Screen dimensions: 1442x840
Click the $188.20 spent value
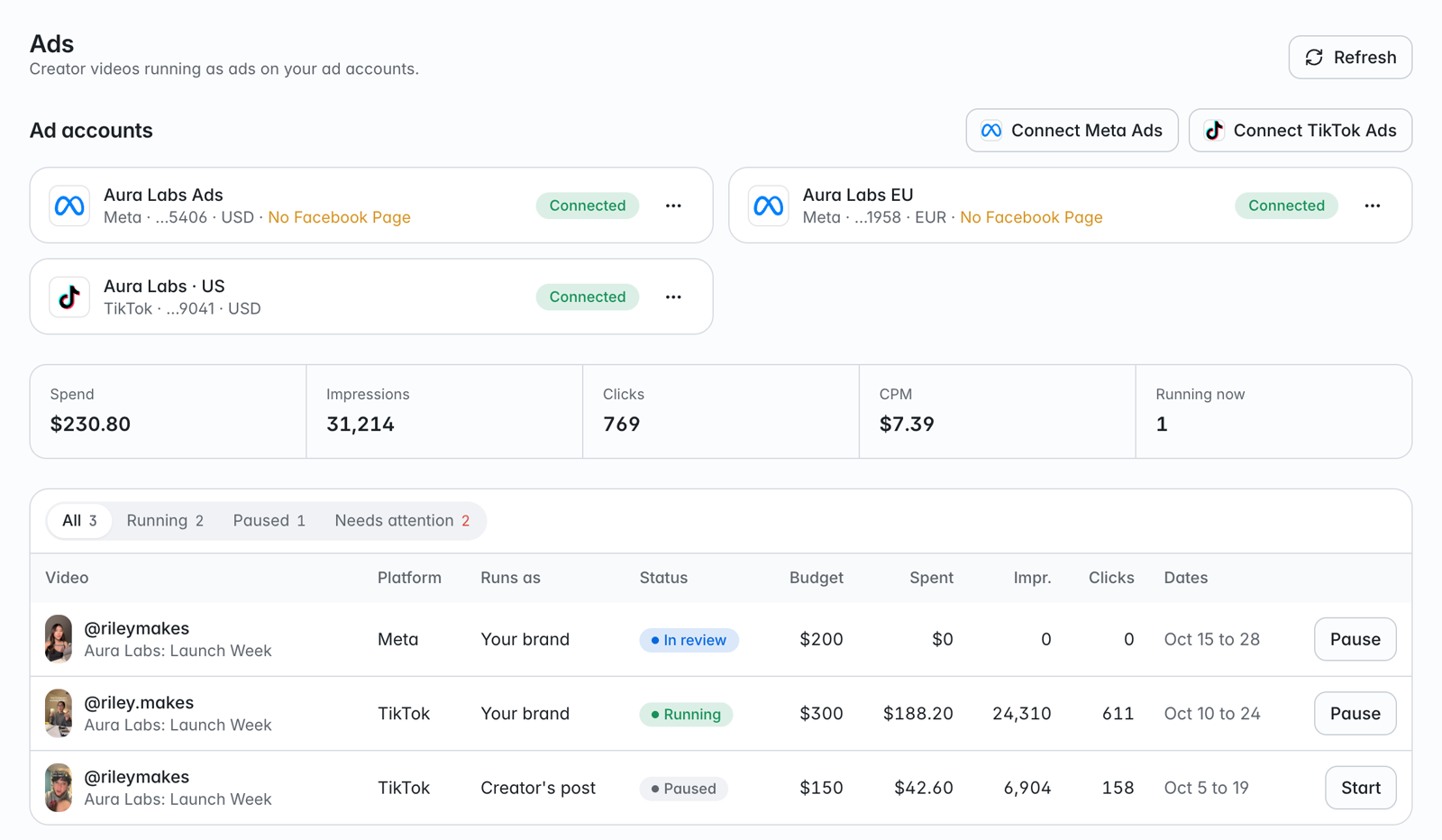coord(918,714)
